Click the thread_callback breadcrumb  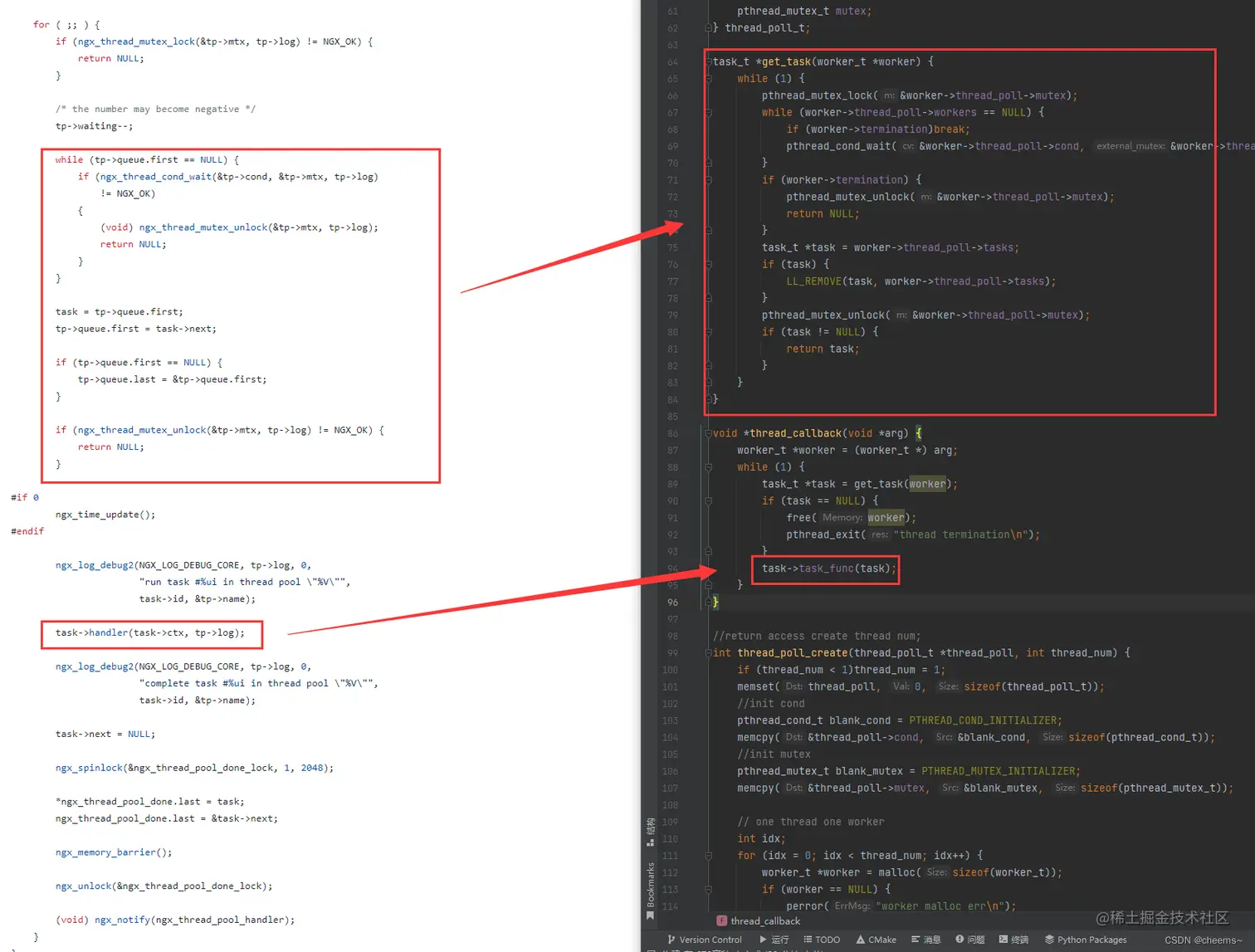758,921
